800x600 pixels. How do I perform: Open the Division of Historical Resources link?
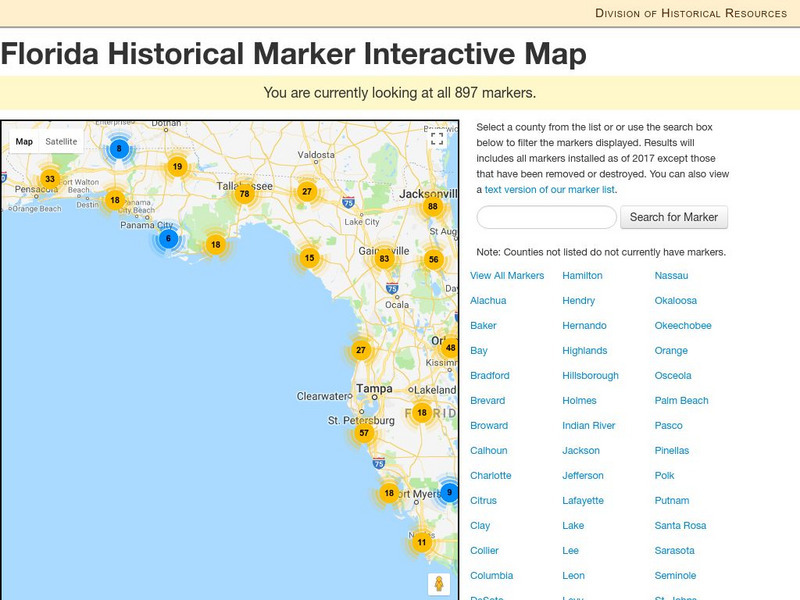coord(691,13)
